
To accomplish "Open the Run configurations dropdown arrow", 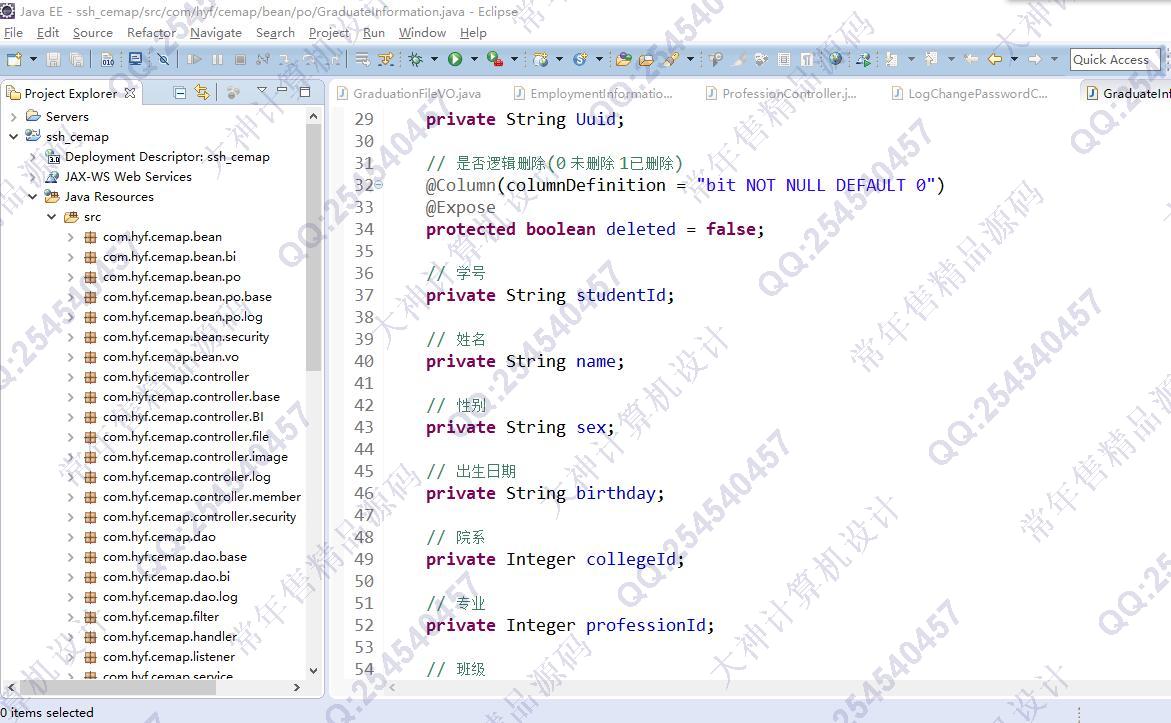I will click(473, 59).
